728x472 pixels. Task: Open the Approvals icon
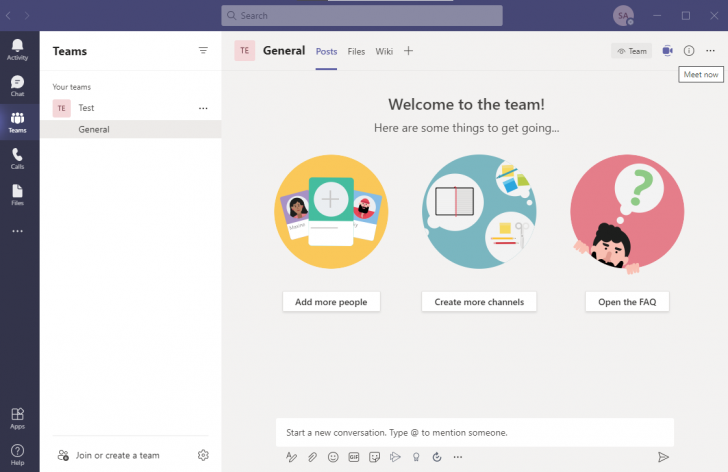click(x=437, y=457)
